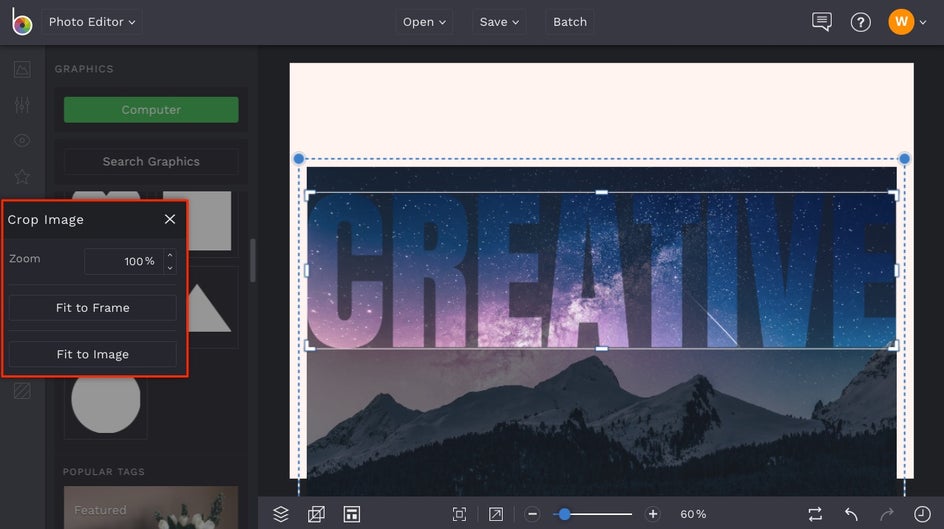Click the top-right blue selection handle
The width and height of the screenshot is (944, 529).
tap(904, 159)
